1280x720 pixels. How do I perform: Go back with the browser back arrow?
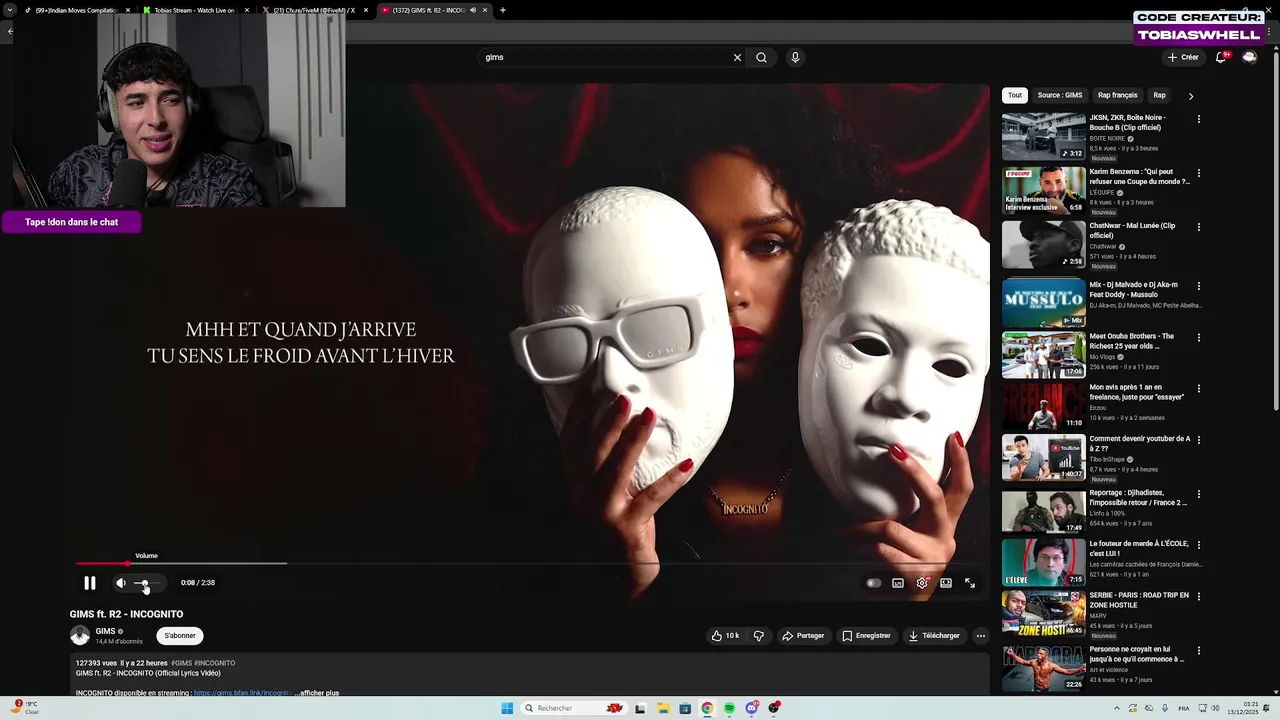(x=10, y=31)
